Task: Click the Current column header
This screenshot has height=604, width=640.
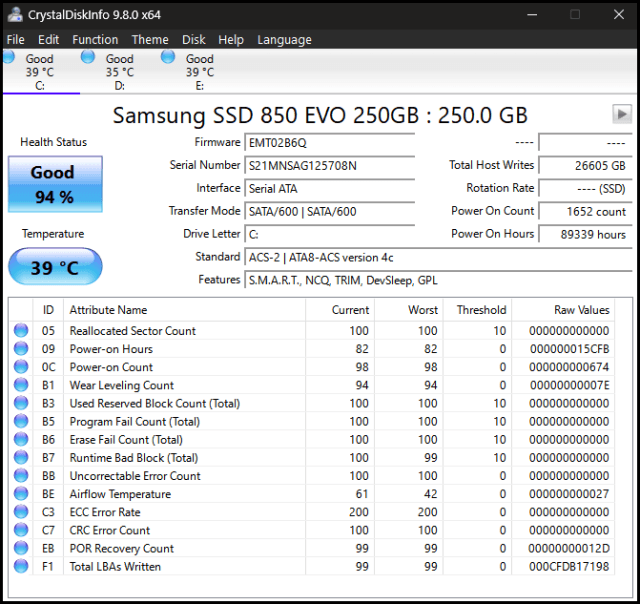Action: (340, 310)
